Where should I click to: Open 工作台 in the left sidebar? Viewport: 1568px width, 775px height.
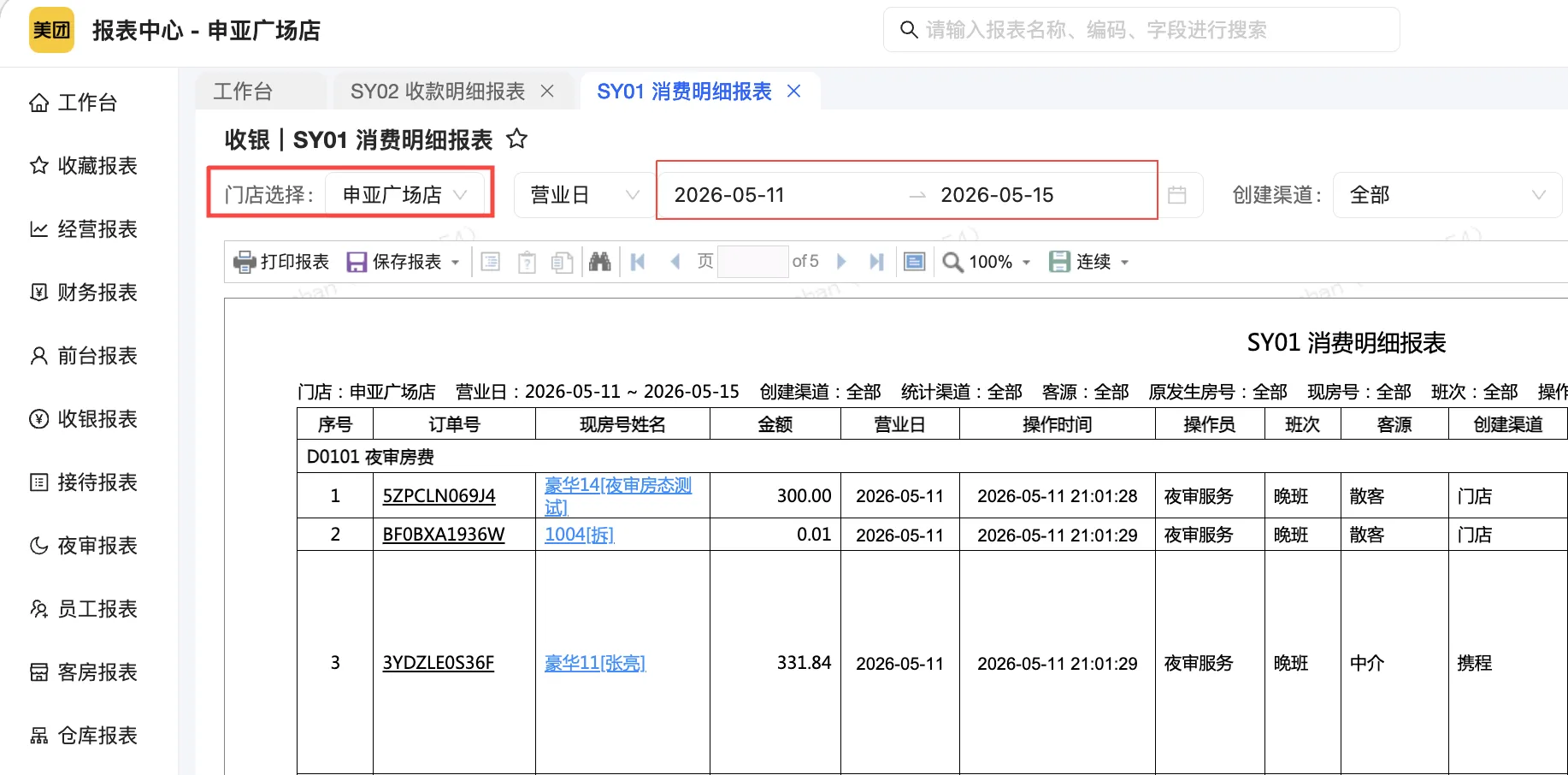point(74,103)
